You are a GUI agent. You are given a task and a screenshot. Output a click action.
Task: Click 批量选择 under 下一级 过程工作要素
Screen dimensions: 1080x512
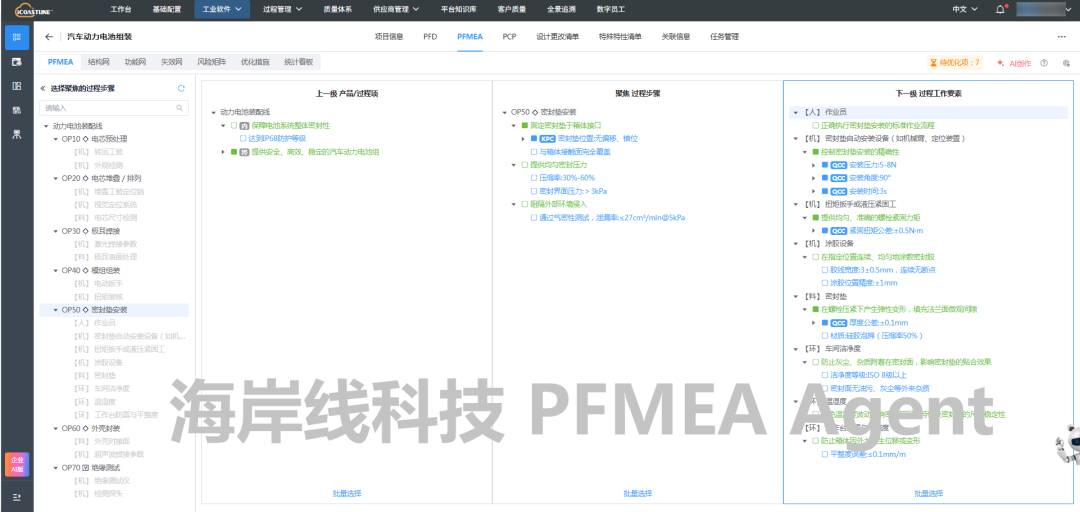pos(928,493)
